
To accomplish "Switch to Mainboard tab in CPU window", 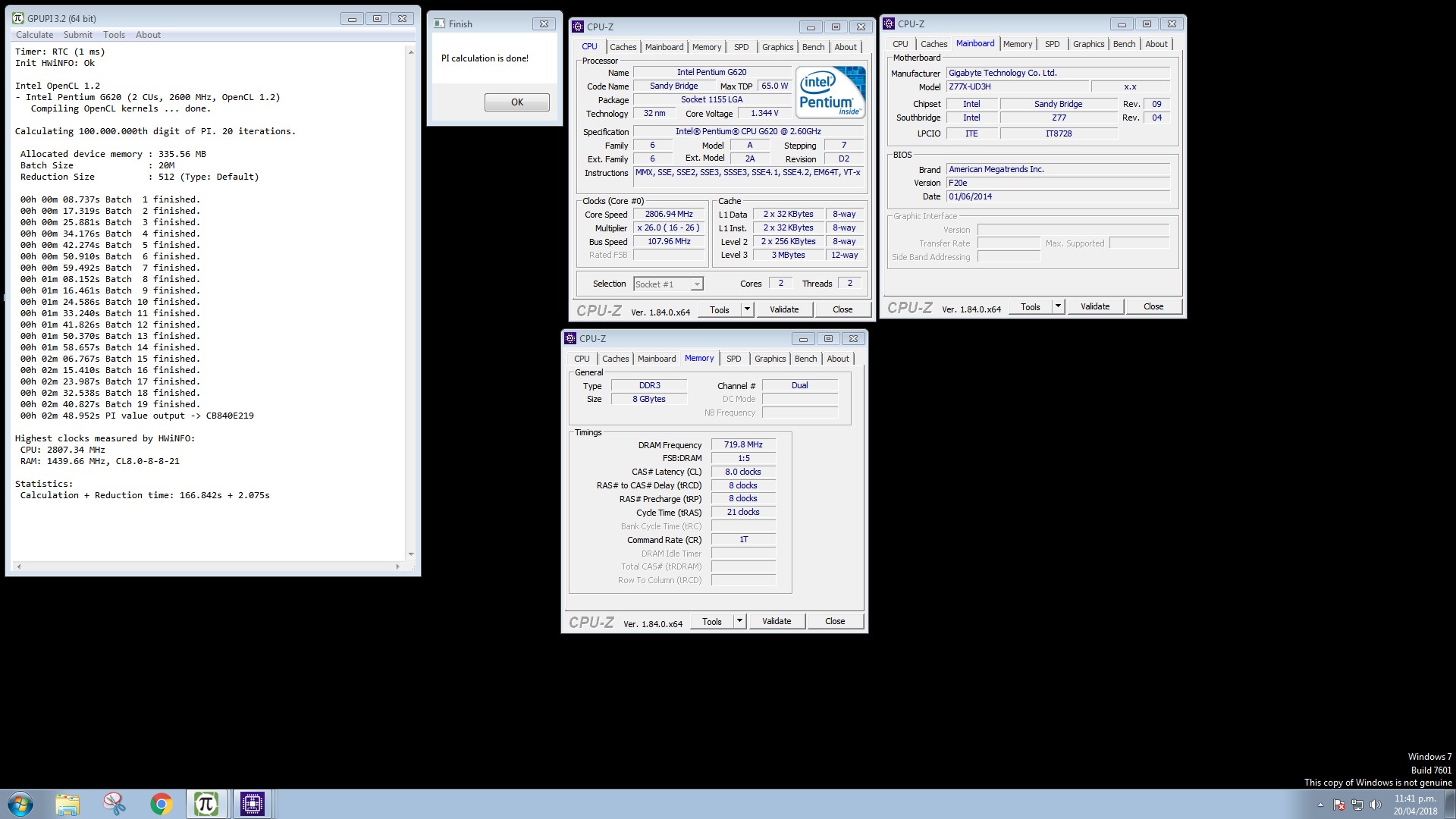I will 664,47.
